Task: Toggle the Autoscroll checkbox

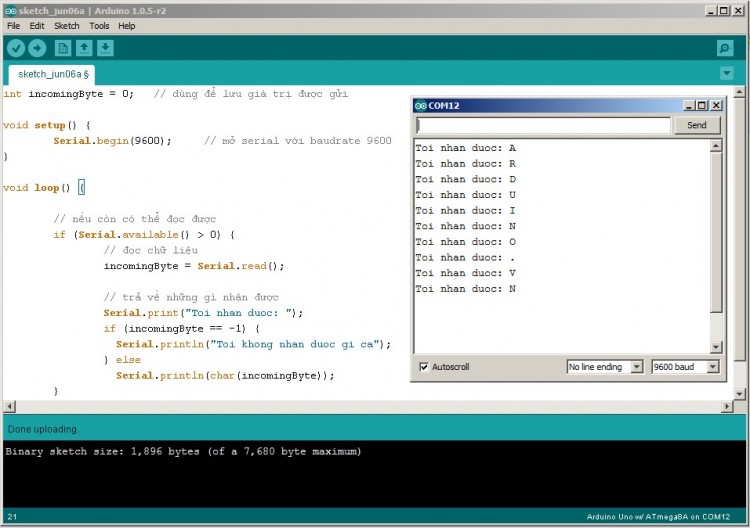Action: pos(424,367)
